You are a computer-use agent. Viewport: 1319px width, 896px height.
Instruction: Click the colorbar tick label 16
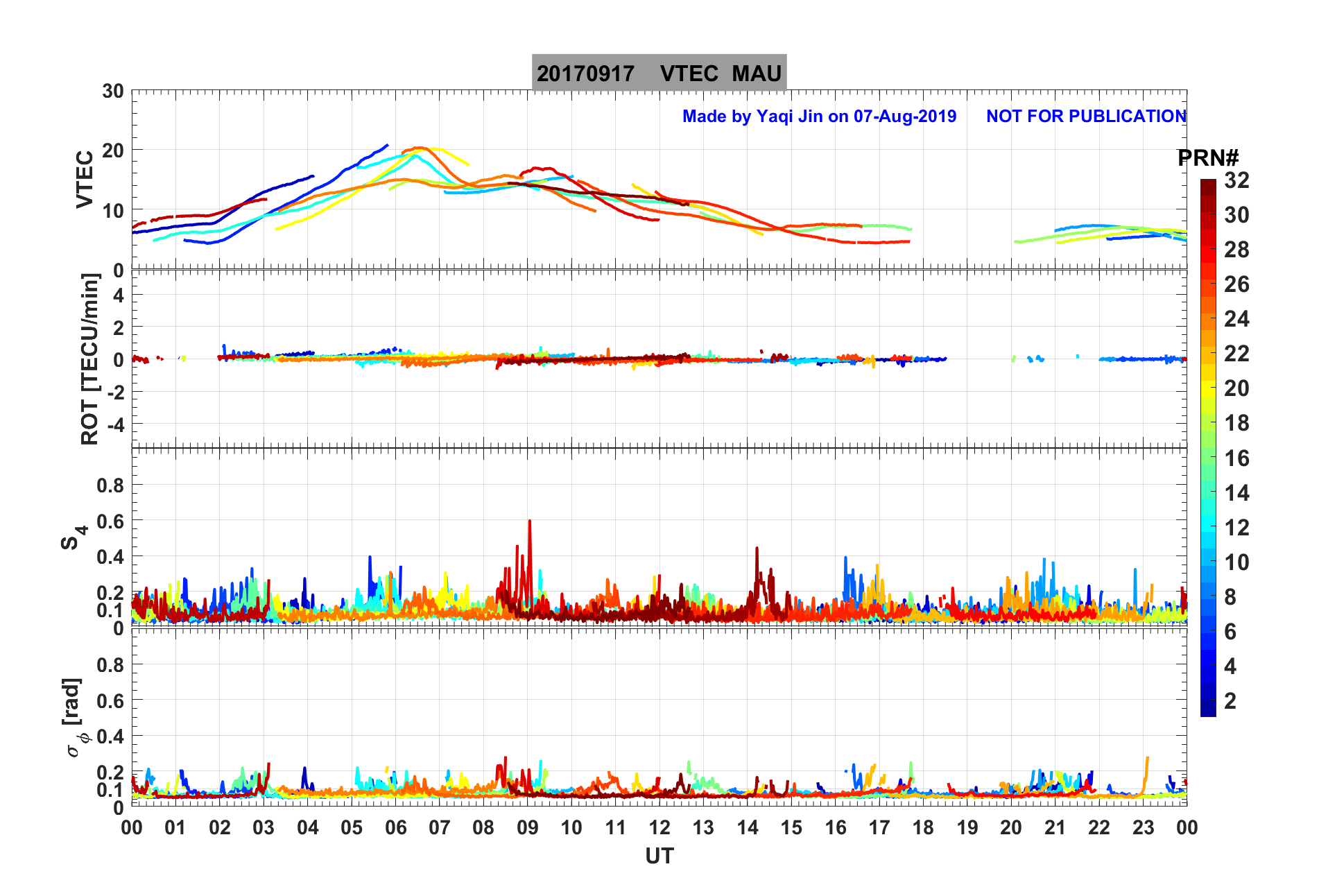(x=1236, y=458)
